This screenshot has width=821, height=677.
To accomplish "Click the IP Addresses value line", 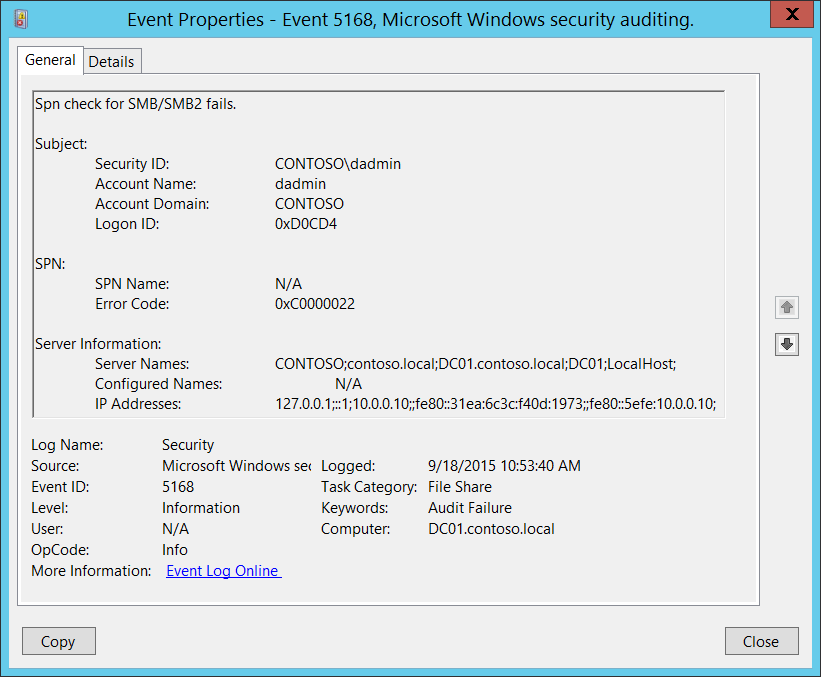I will pos(495,404).
